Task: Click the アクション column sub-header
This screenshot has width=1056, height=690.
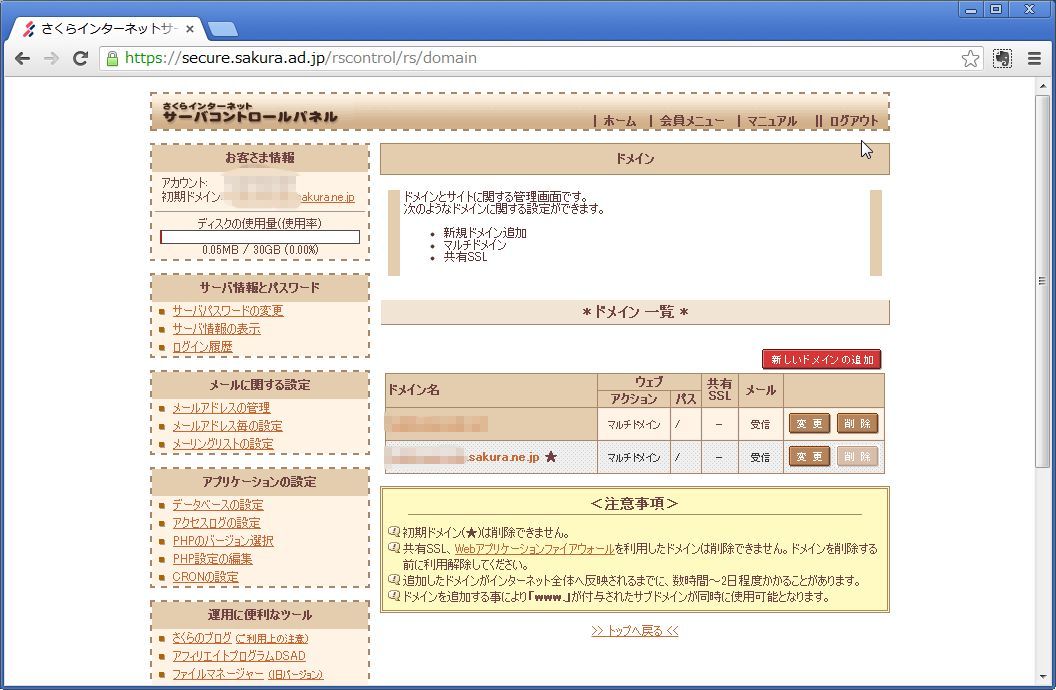Action: click(634, 399)
